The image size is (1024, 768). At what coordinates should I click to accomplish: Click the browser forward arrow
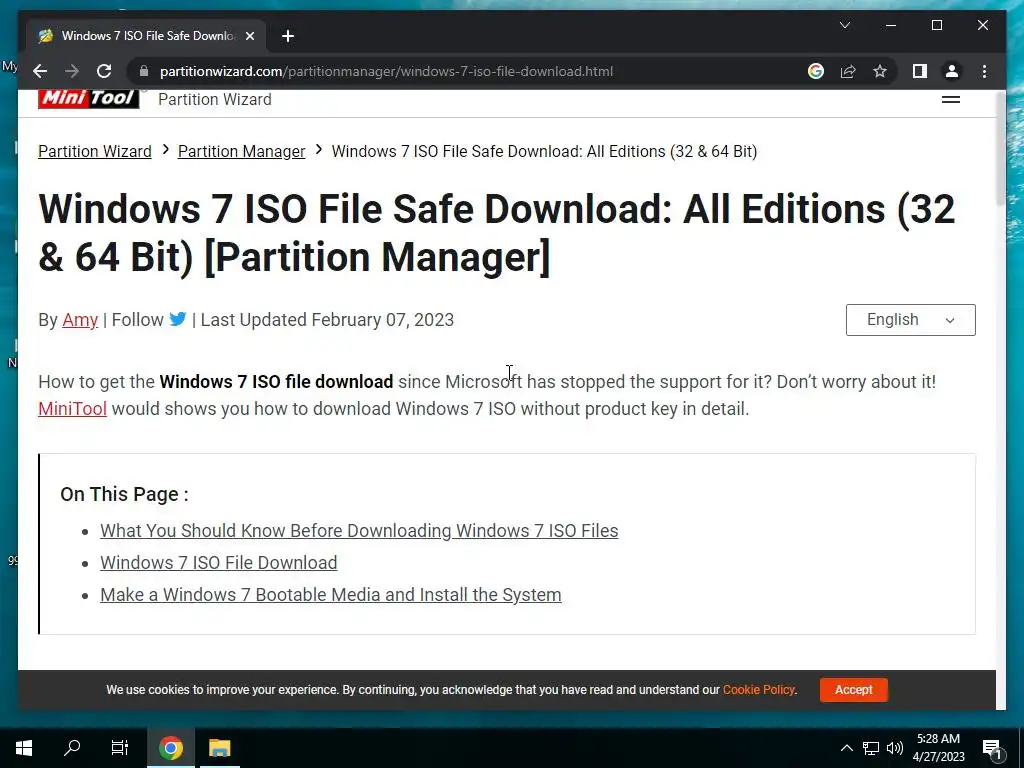tap(72, 71)
